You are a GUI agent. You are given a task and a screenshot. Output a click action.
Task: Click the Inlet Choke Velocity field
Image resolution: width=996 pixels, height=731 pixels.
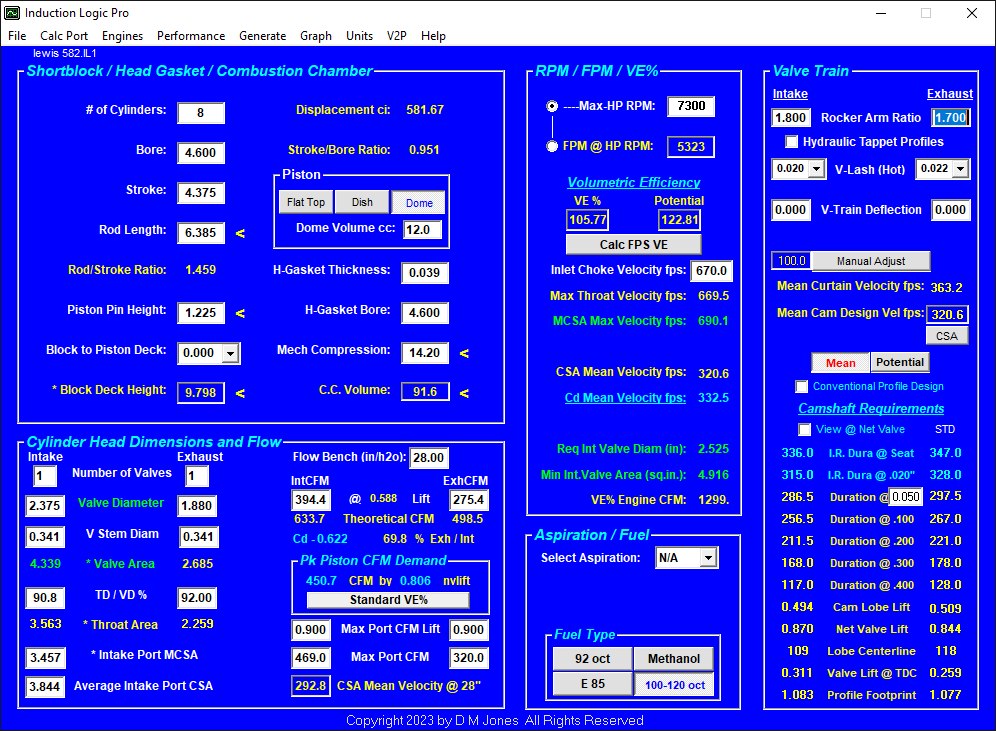[711, 271]
